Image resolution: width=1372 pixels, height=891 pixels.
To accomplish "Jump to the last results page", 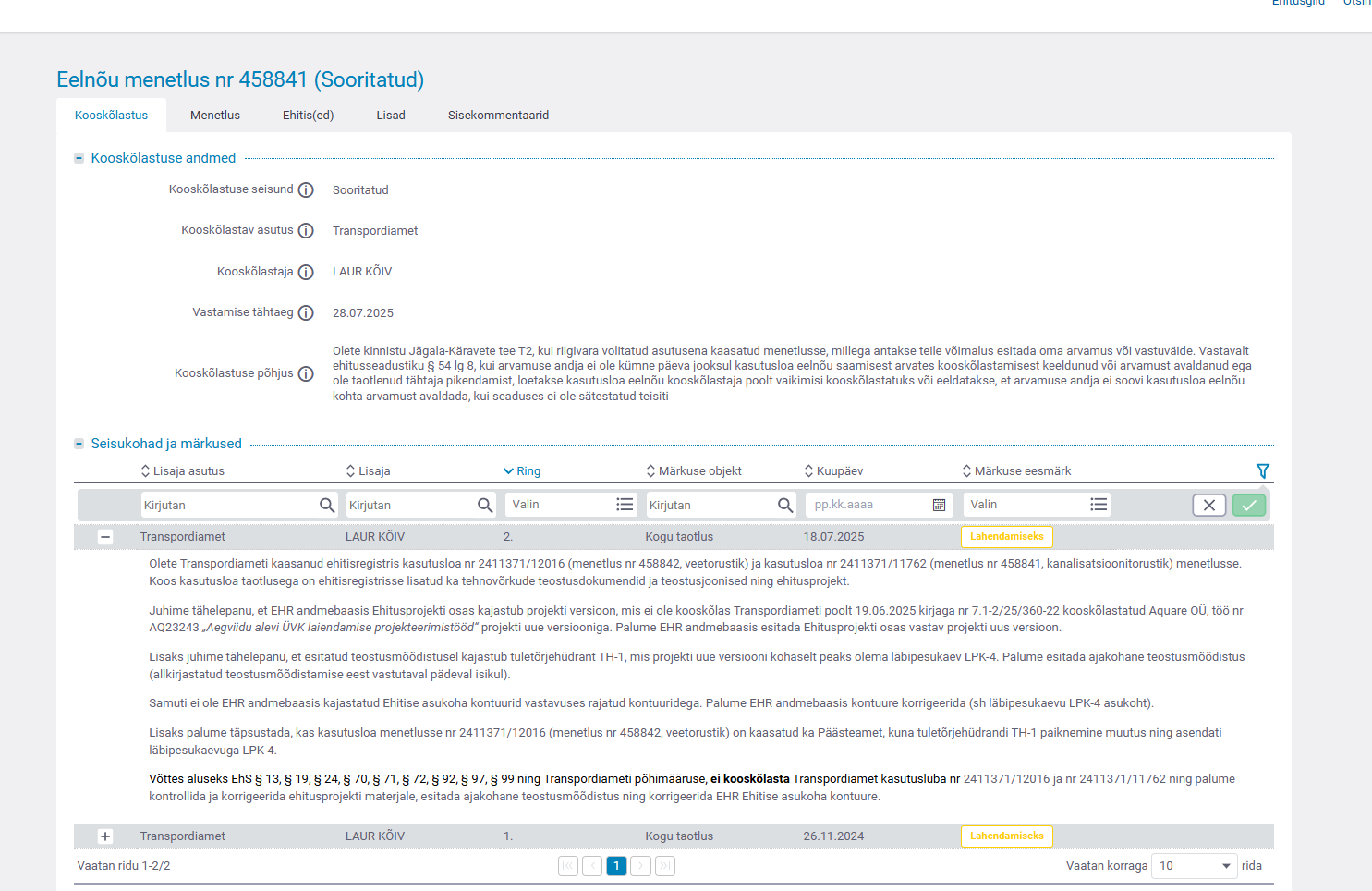I will tap(665, 866).
